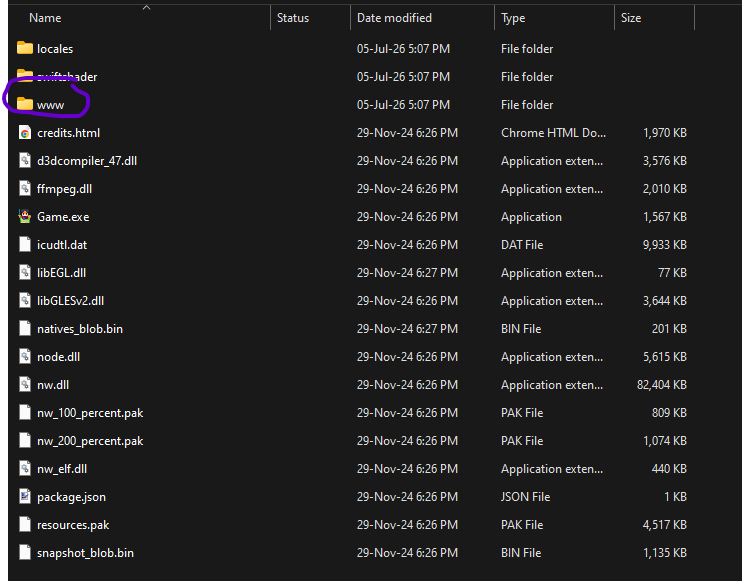Click the Application type for Game.exe
The image size is (742, 581).
click(x=531, y=217)
